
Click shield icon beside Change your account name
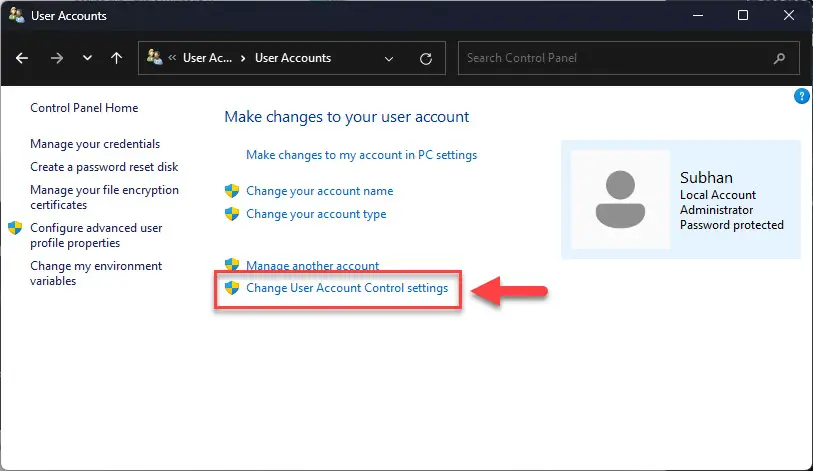pos(232,191)
